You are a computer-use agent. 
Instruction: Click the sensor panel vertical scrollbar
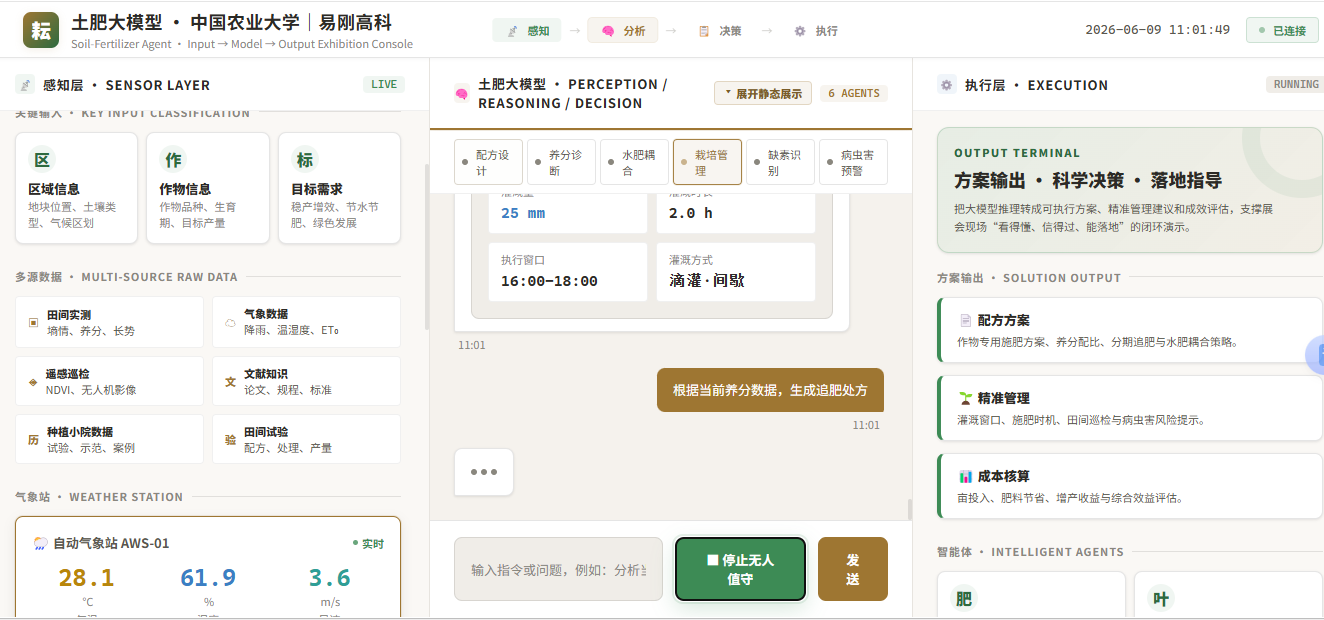tap(426, 247)
